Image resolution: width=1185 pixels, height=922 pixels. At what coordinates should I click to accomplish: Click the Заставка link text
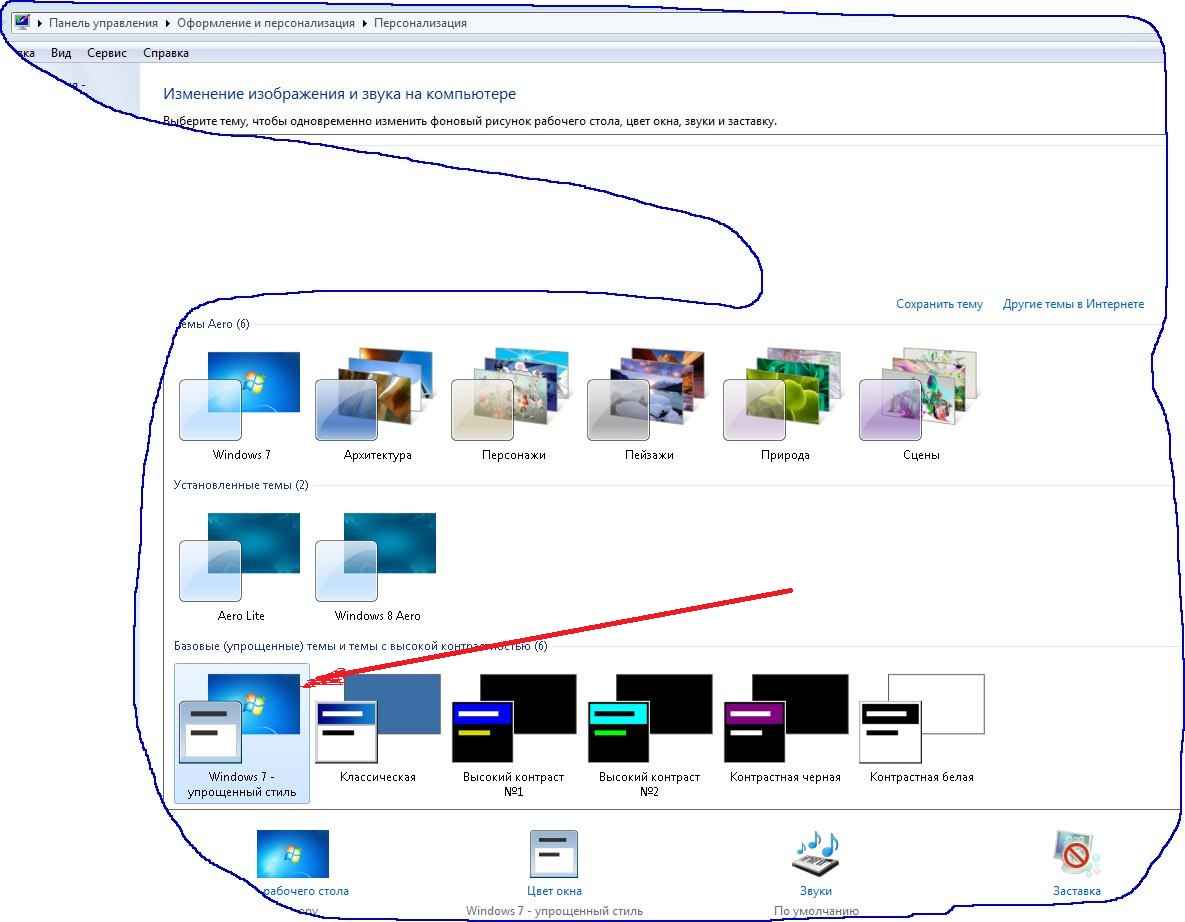click(1076, 891)
